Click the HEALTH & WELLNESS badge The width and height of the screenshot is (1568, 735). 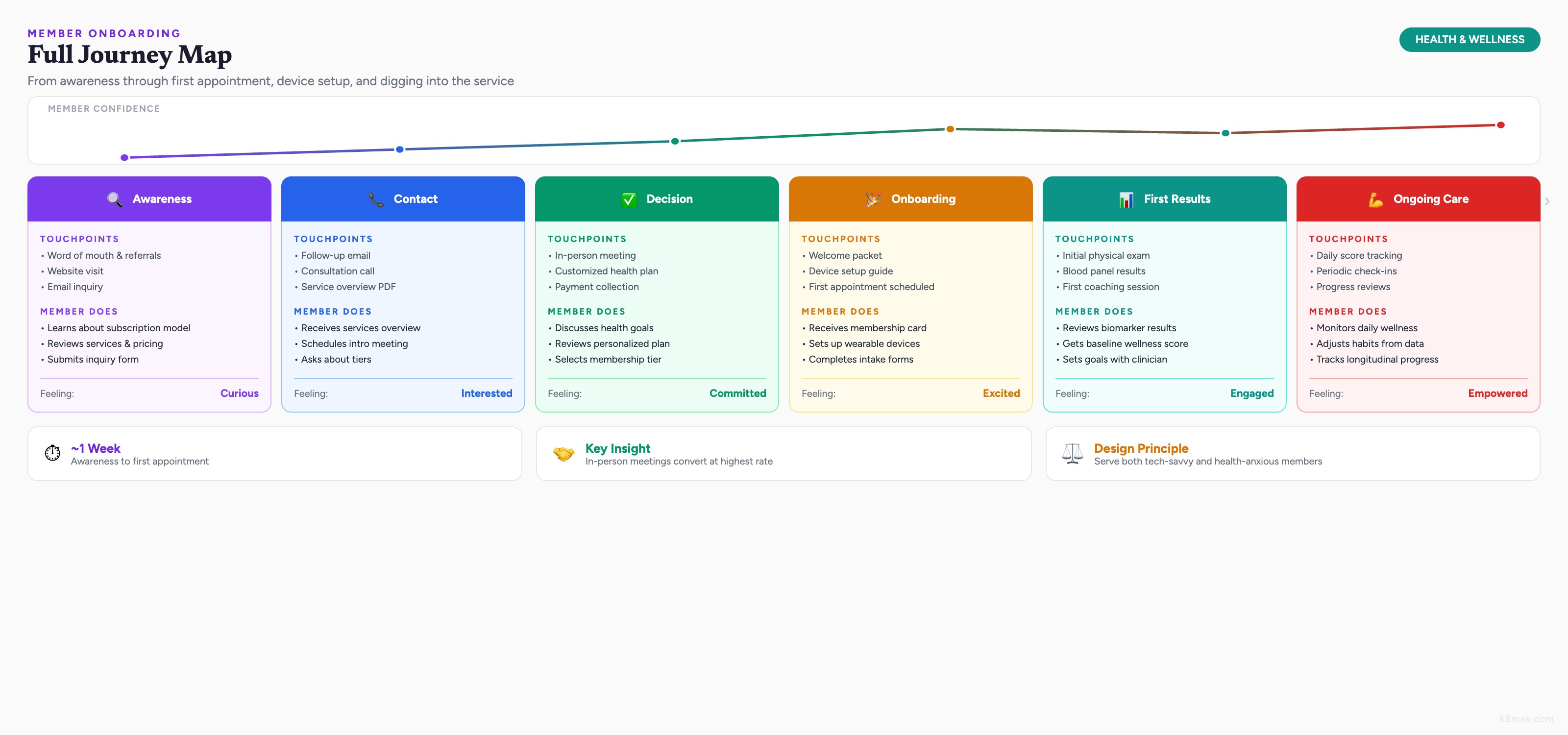click(1470, 40)
